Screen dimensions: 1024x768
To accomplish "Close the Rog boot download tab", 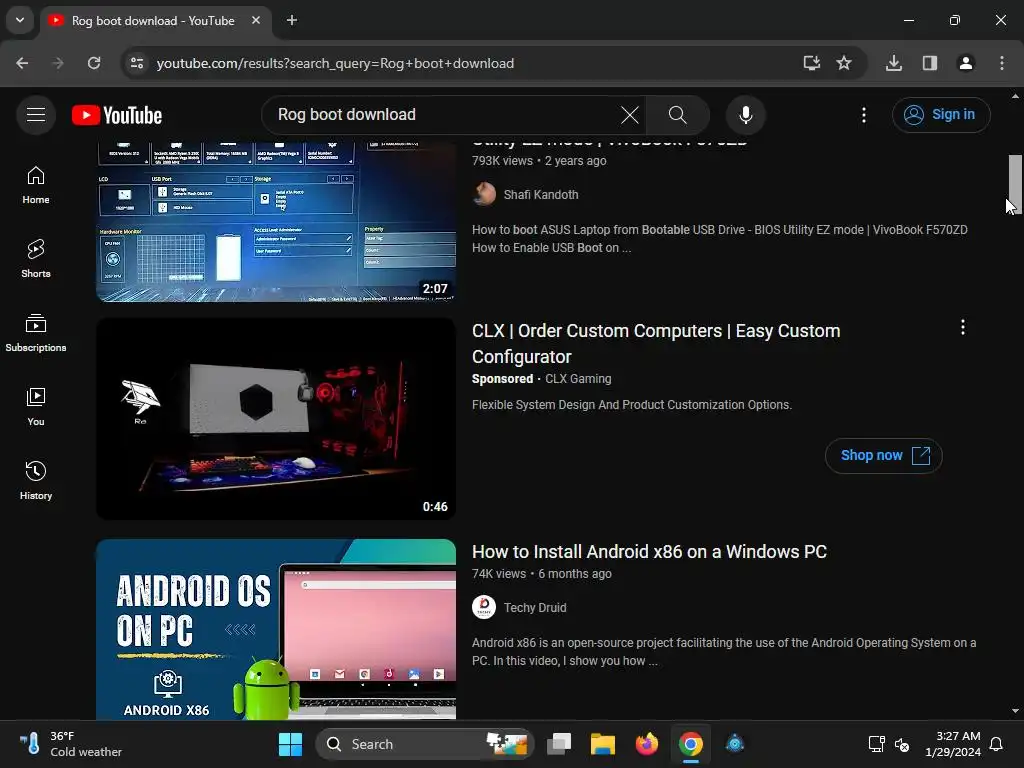I will tap(256, 20).
